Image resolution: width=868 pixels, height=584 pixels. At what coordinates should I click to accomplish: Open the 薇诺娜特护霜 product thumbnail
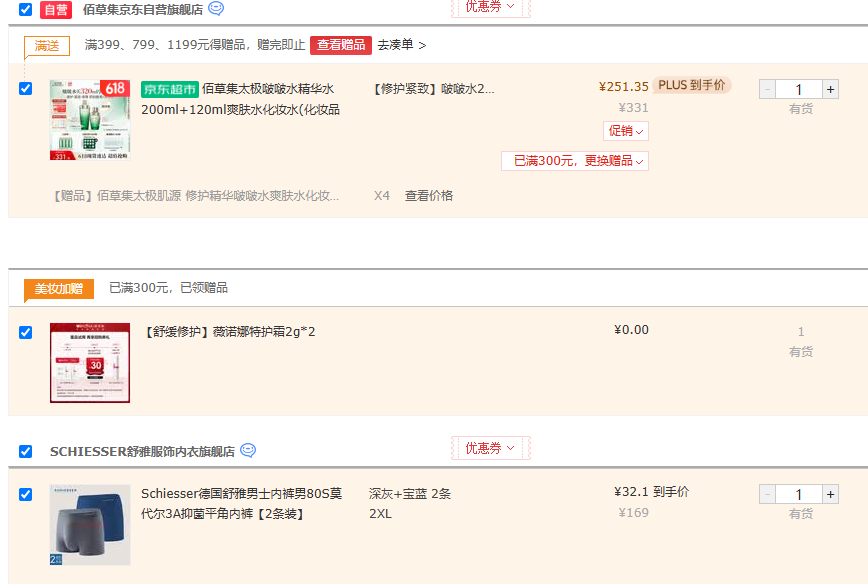coord(90,363)
